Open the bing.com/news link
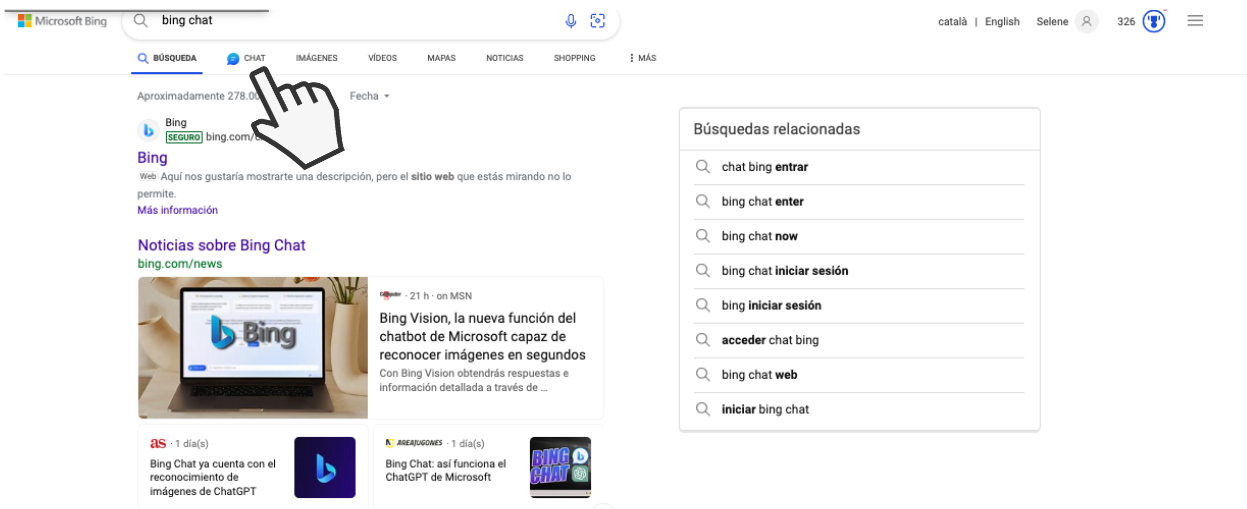The image size is (1247, 509). tap(180, 264)
